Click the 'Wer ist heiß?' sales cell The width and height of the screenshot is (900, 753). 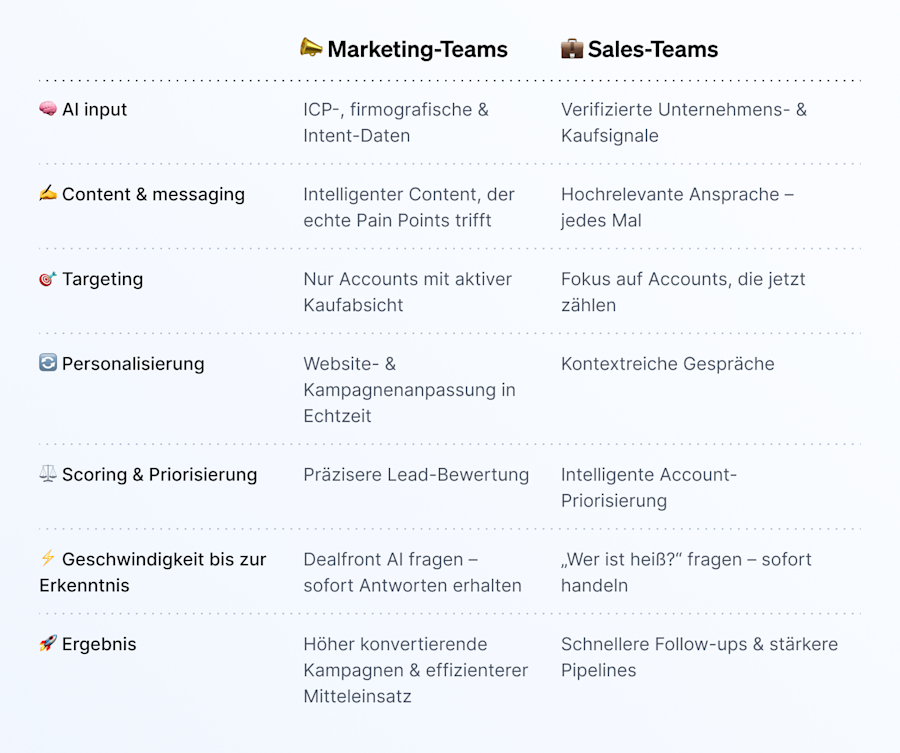[x=686, y=572]
